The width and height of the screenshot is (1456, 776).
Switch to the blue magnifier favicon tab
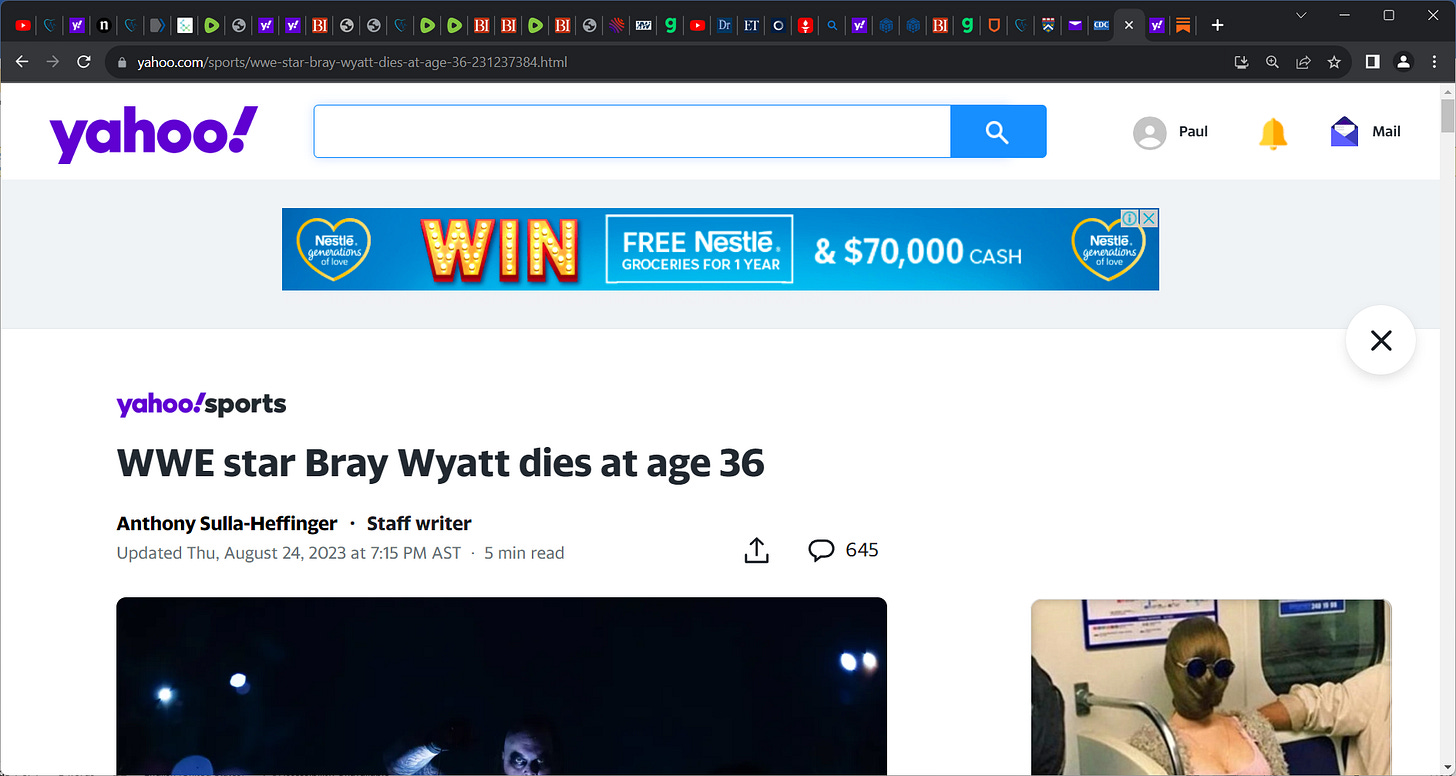832,25
